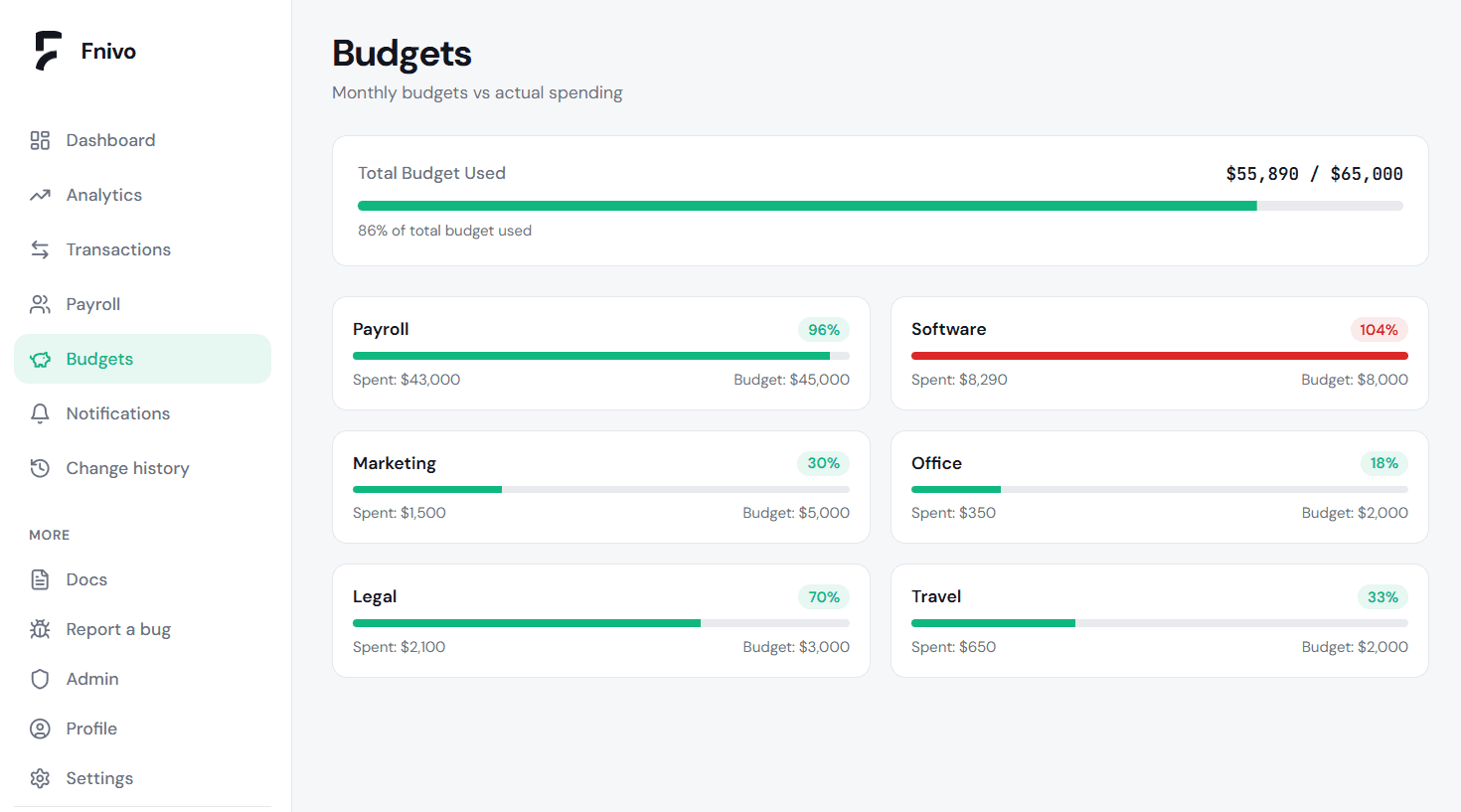Open the Docs document icon
Image resolution: width=1461 pixels, height=812 pixels.
[40, 579]
